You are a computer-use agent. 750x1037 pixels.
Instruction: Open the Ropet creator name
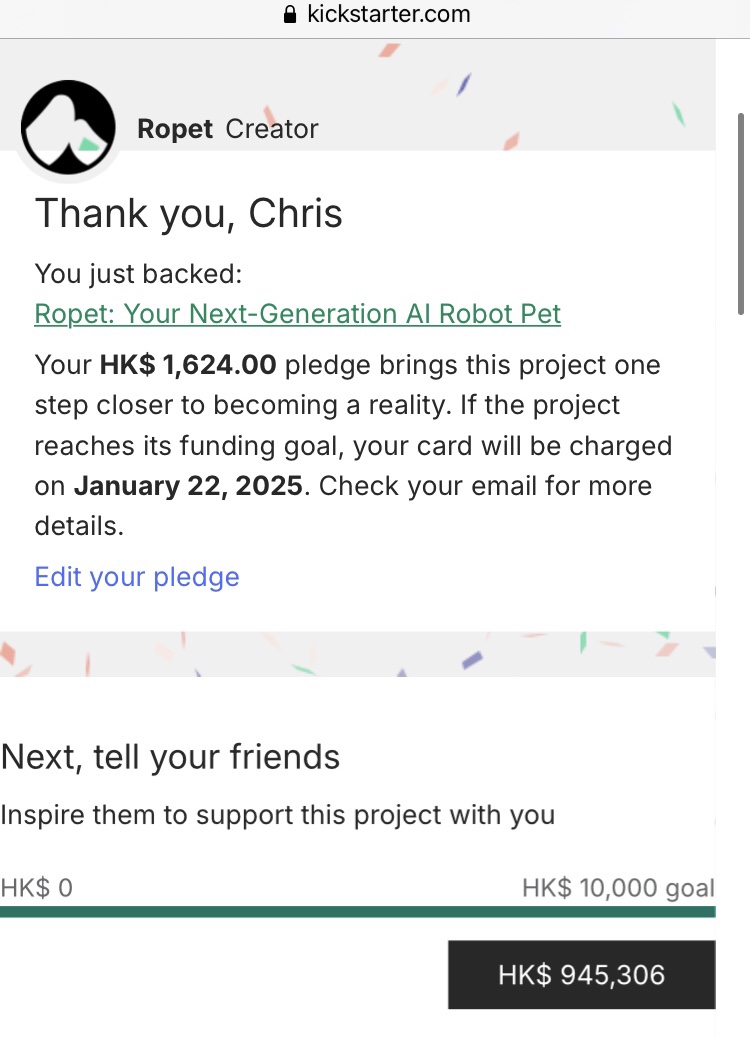tap(175, 129)
